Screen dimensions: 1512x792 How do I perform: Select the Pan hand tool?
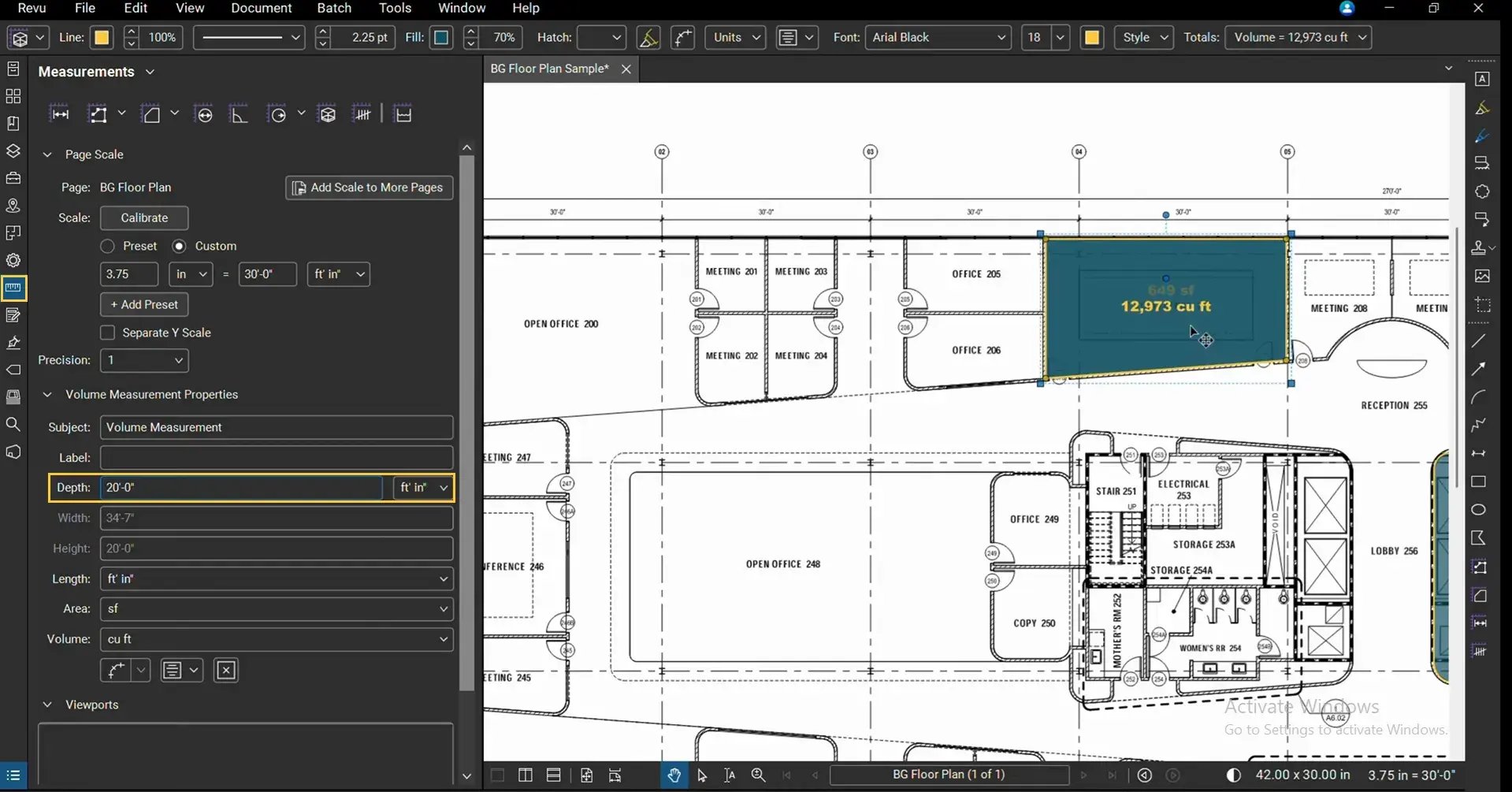674,775
